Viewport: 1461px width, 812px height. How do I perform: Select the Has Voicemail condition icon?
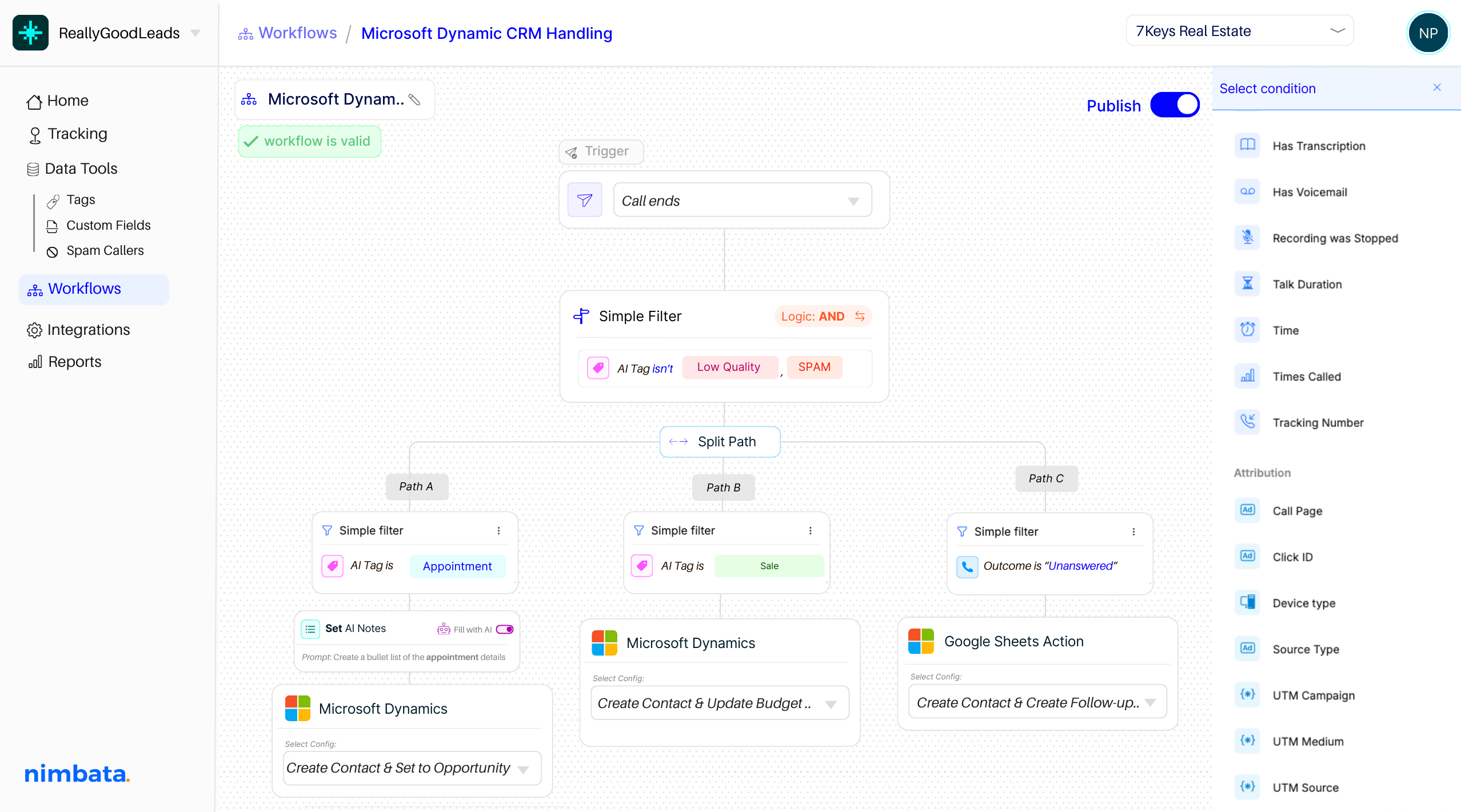(x=1247, y=192)
